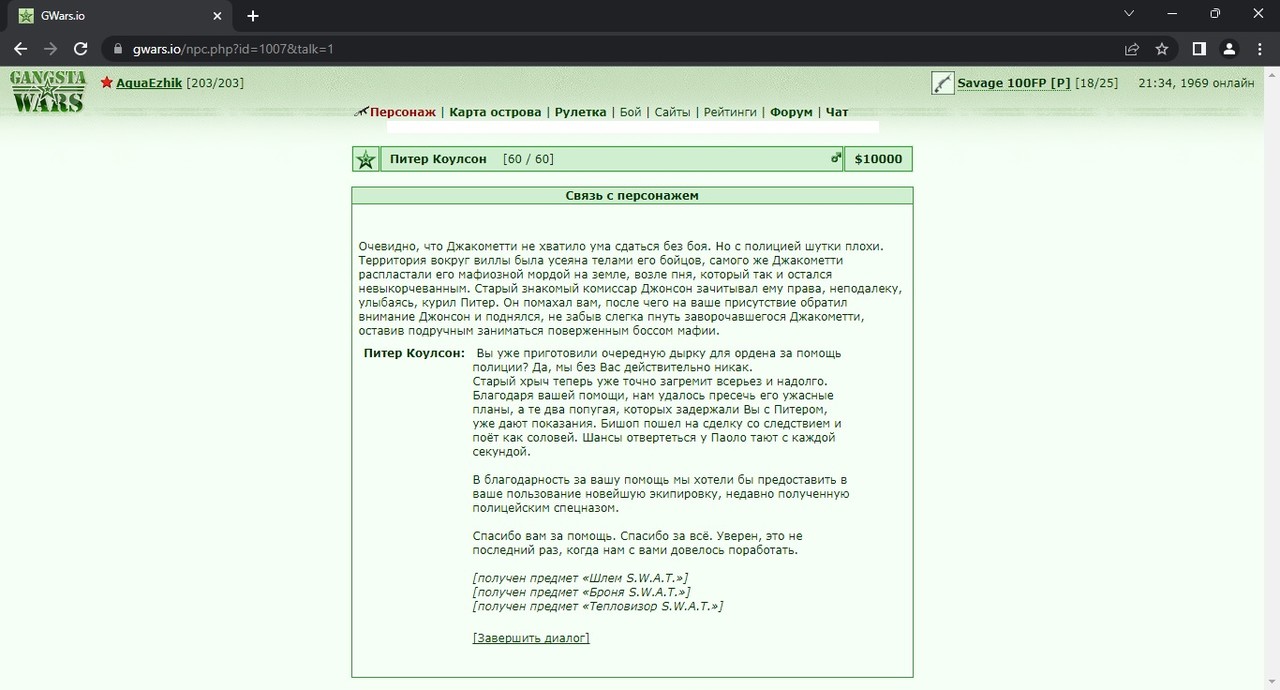Click the Gangsta Wars logo
The image size is (1280, 690).
click(x=48, y=90)
